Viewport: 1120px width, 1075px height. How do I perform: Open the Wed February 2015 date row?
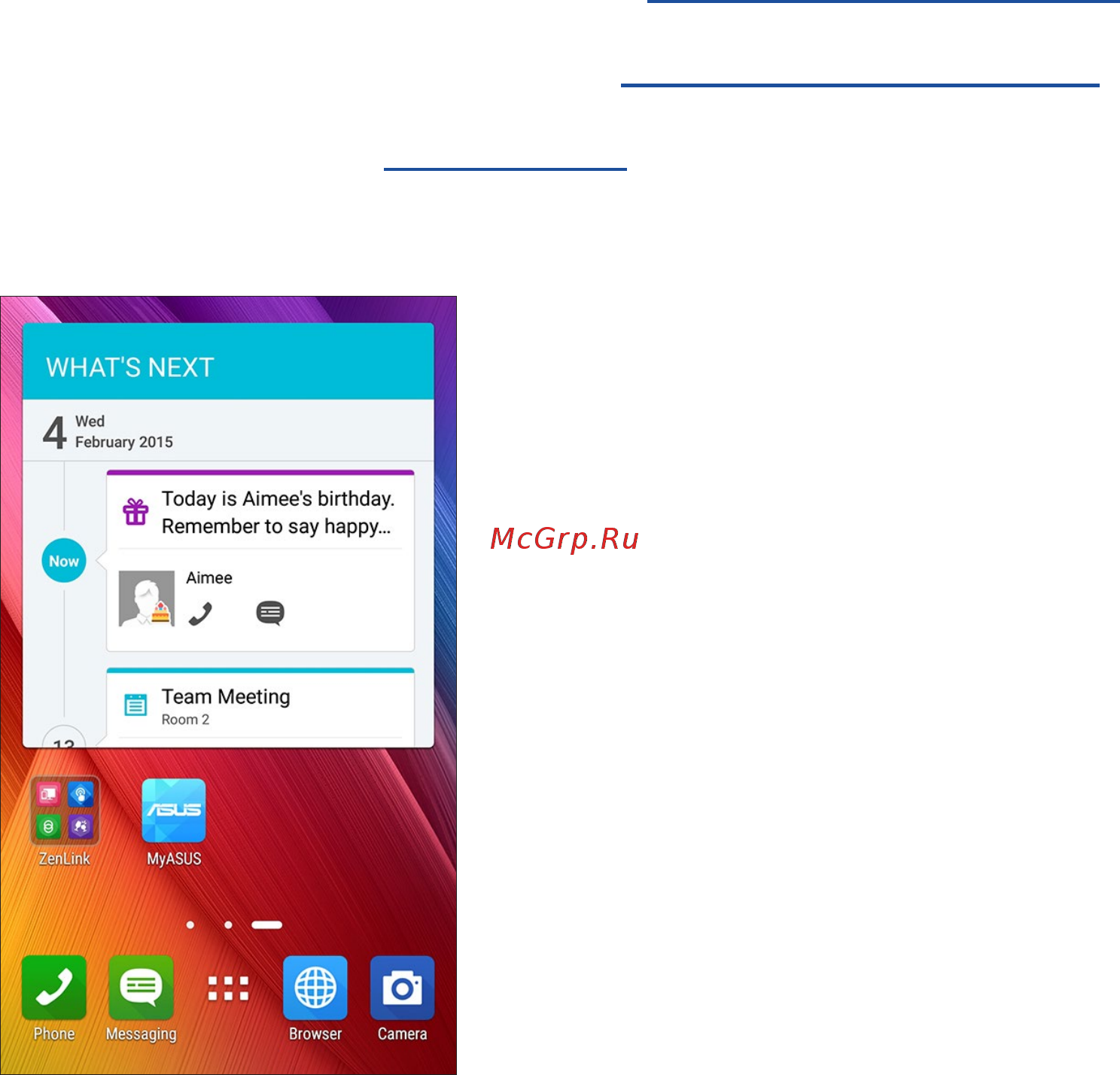click(228, 431)
